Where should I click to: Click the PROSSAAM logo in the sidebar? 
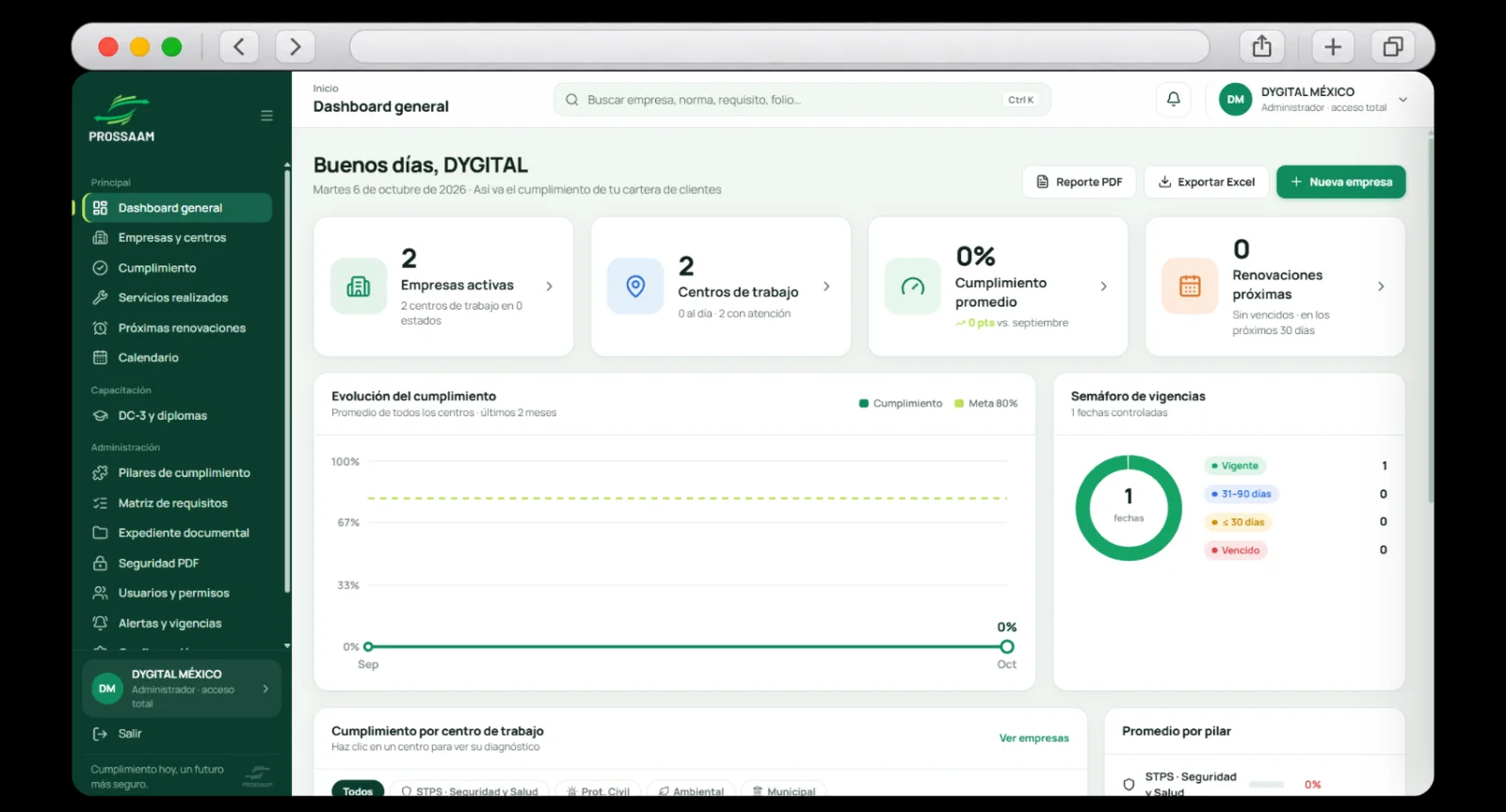[x=121, y=119]
